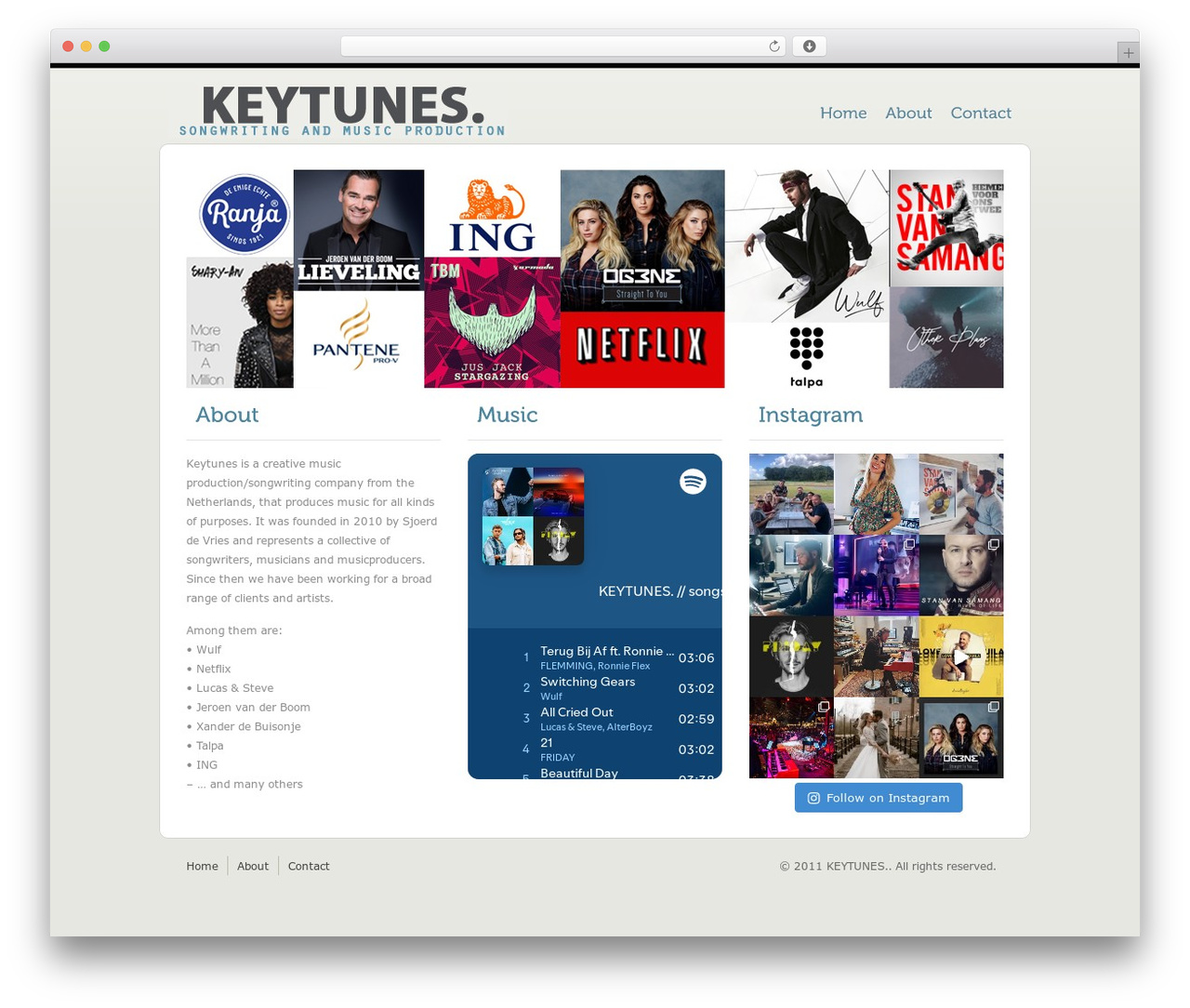Viewport: 1190px width, 1008px height.
Task: Click the Instagram section heading
Action: click(811, 415)
